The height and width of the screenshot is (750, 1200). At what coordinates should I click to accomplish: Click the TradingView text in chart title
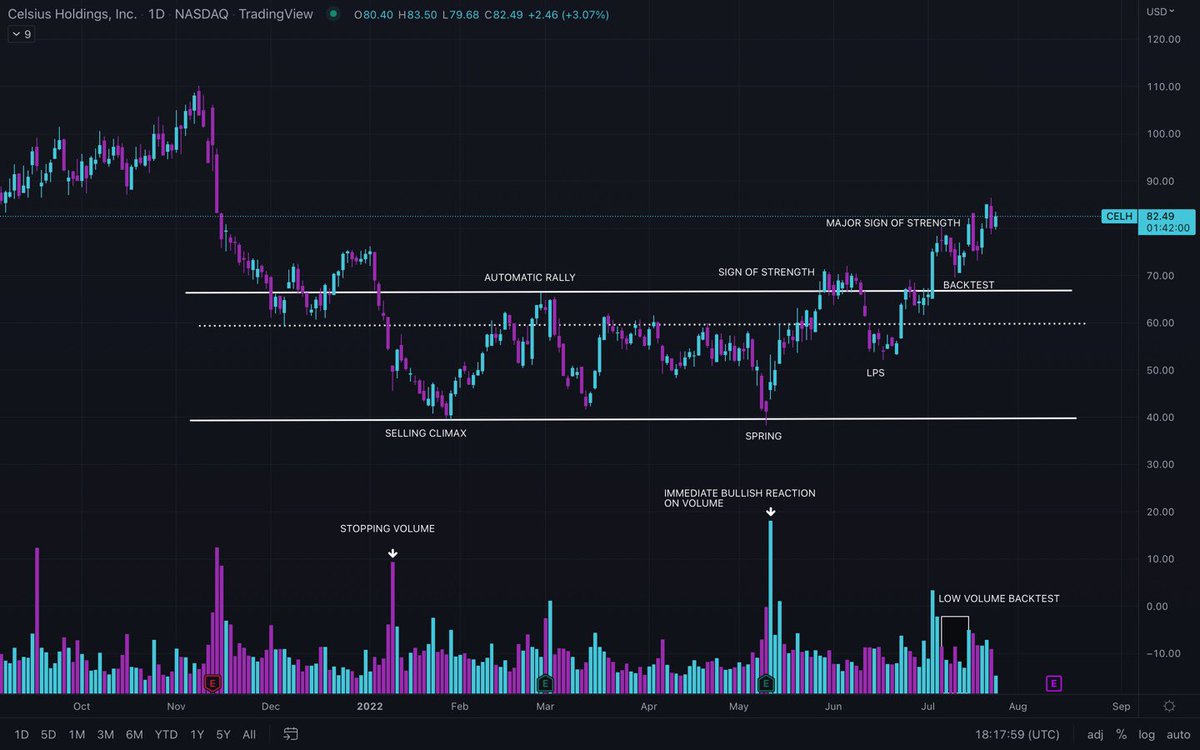(277, 15)
